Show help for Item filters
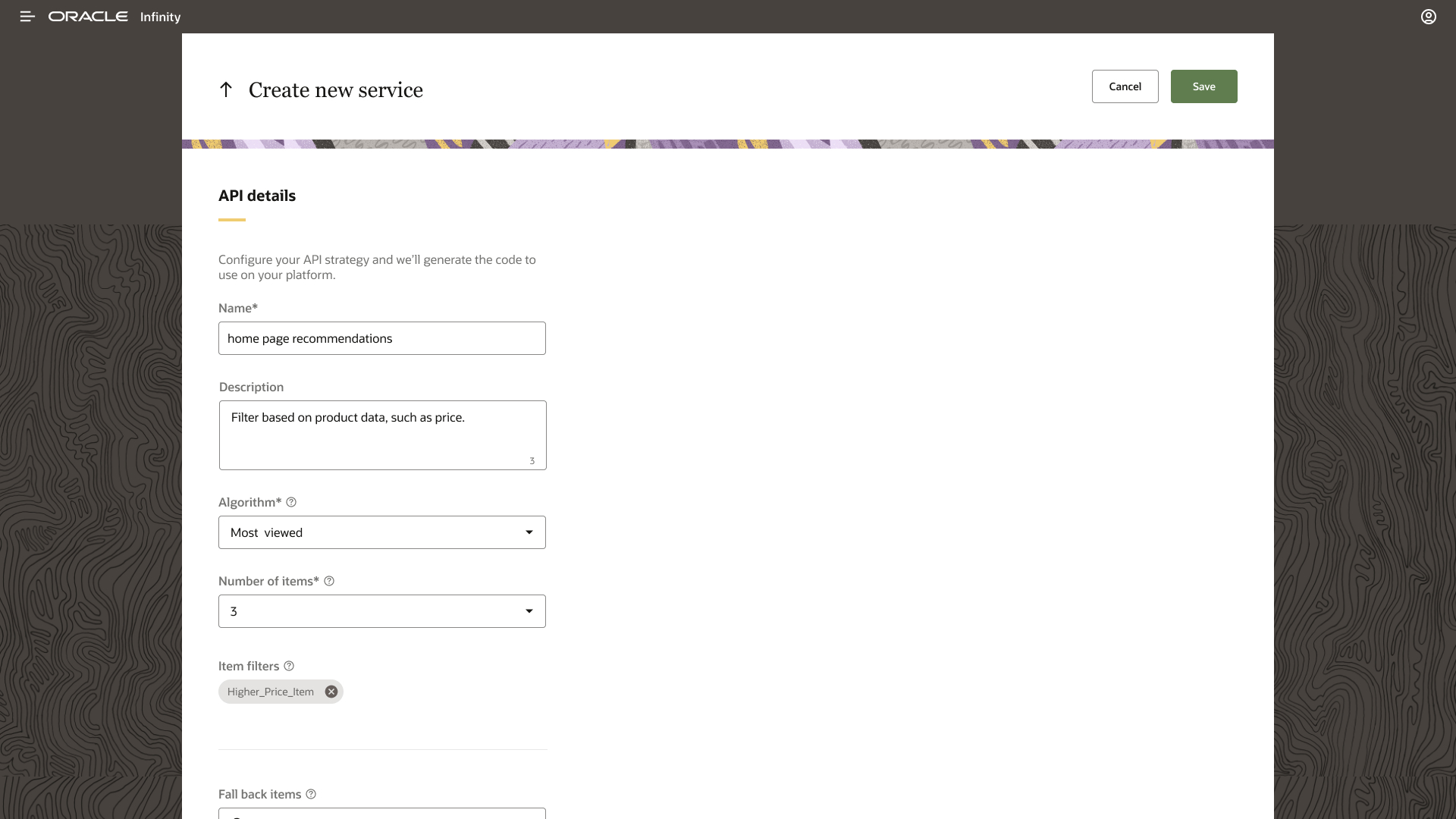1456x819 pixels. click(289, 666)
